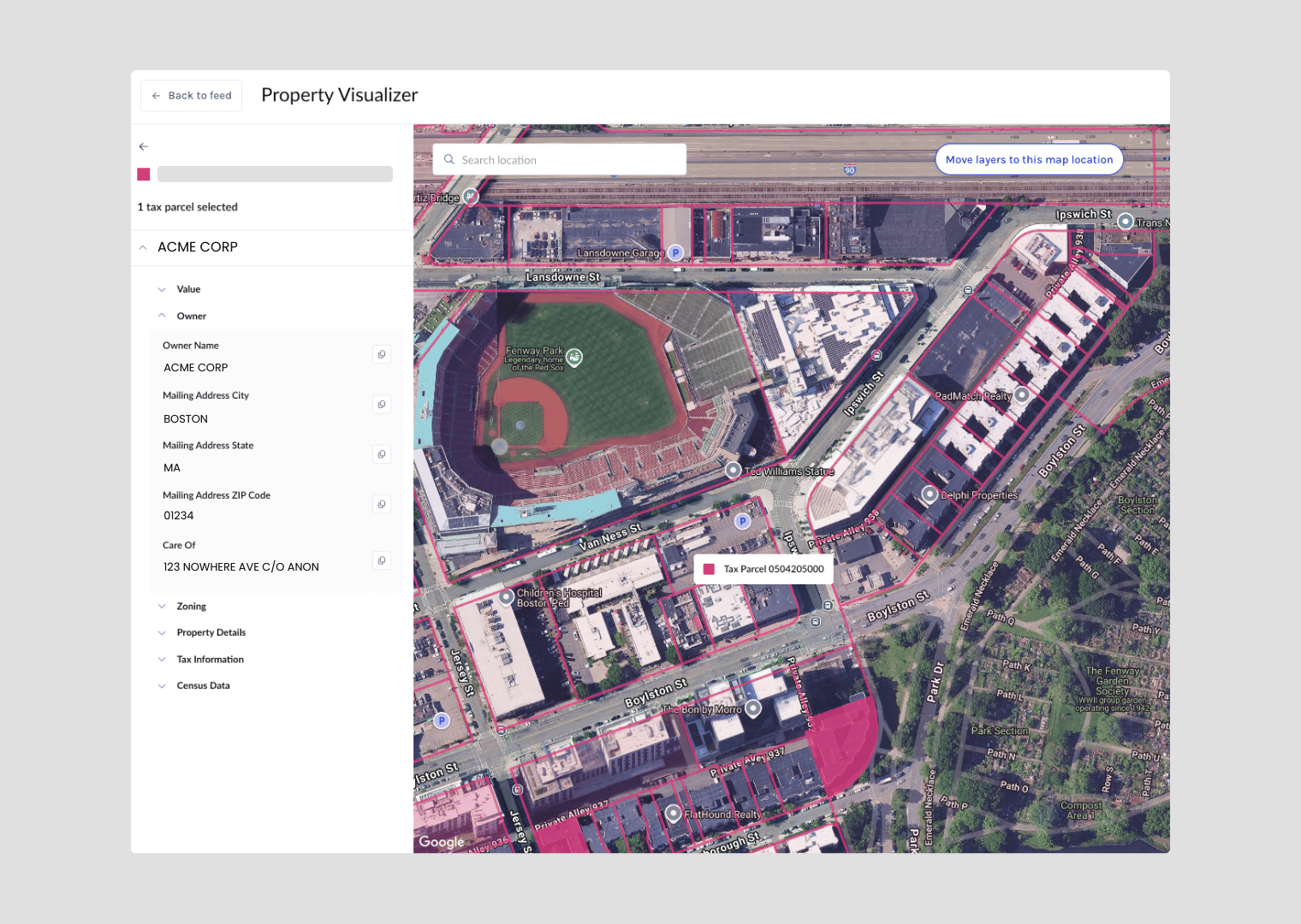Viewport: 1301px width, 924px height.
Task: Click the Delphi Properties map pin
Action: (x=930, y=494)
